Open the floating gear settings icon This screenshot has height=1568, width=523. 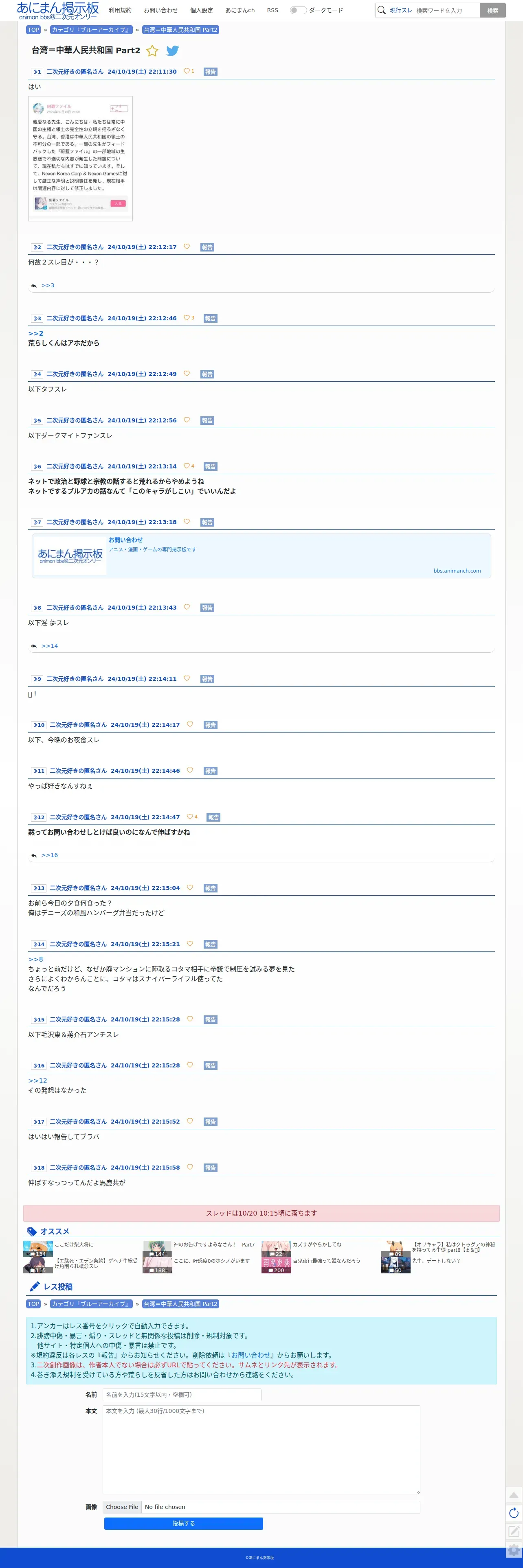click(x=514, y=1549)
